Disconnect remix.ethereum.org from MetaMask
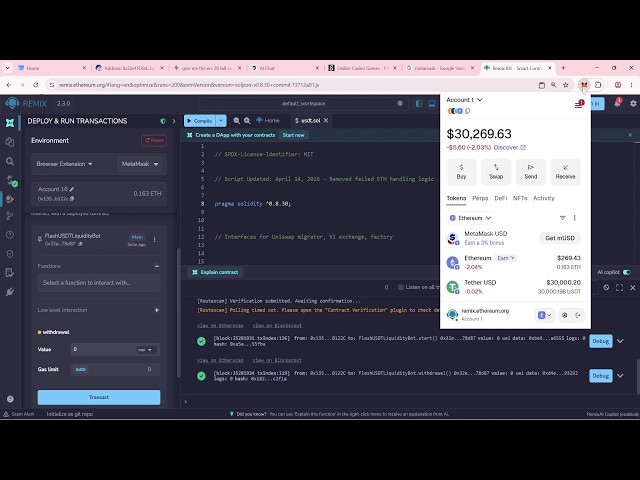The height and width of the screenshot is (480, 640). [578, 315]
